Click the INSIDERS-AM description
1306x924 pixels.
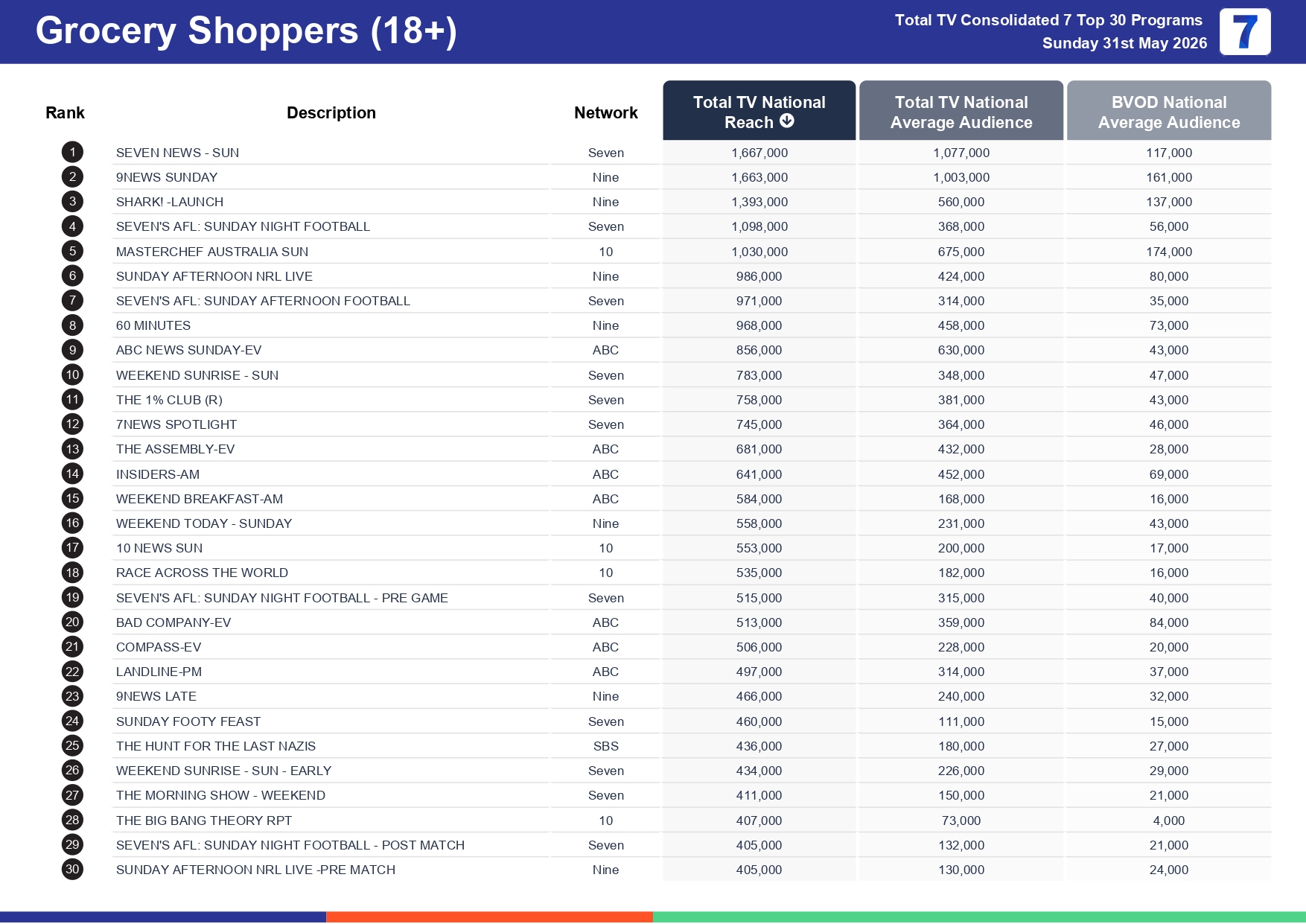coord(158,474)
